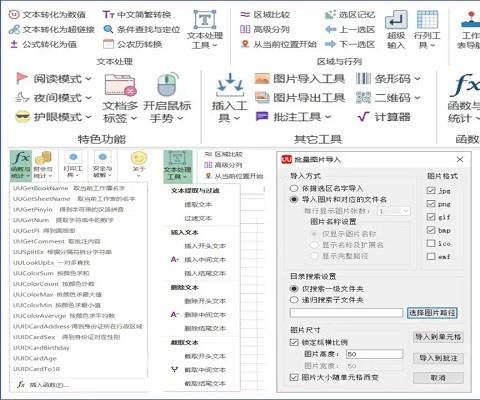Open 函数与统计 dropdown in lower ribbon

coord(21,166)
